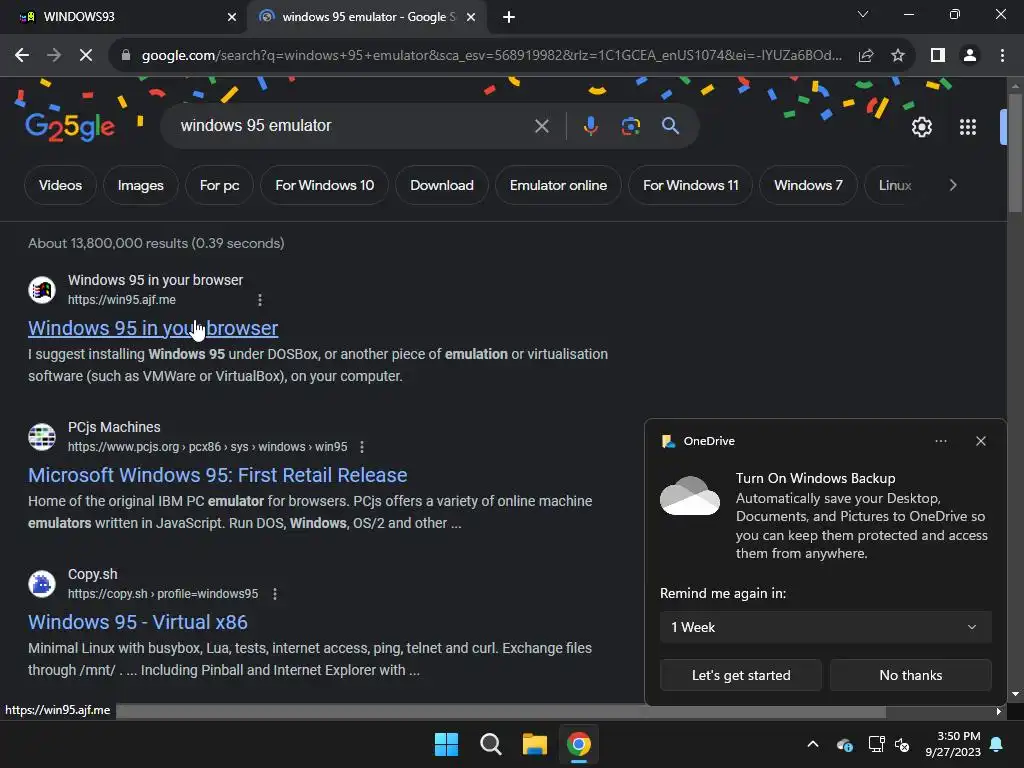Screen dimensions: 1024x768
Task: Open more options for PCjs Machines result
Action: pos(362,447)
